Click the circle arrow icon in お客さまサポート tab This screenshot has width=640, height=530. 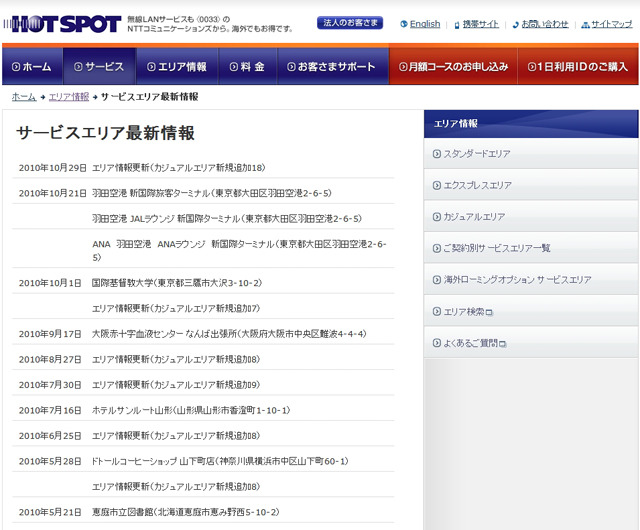[291, 67]
